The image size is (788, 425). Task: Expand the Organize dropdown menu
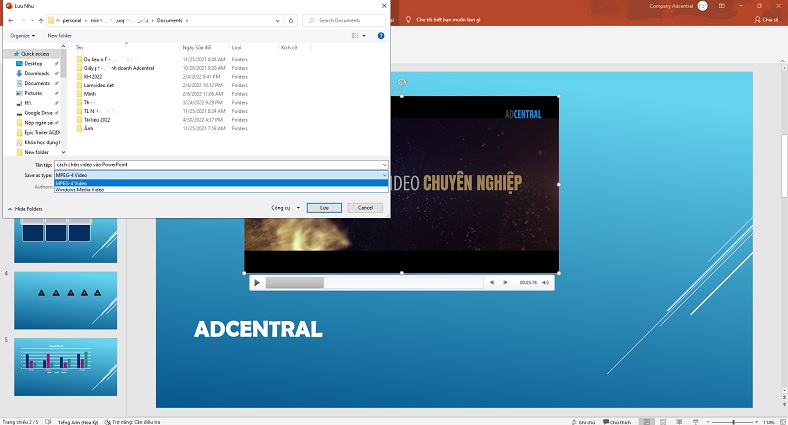pyautogui.click(x=22, y=35)
